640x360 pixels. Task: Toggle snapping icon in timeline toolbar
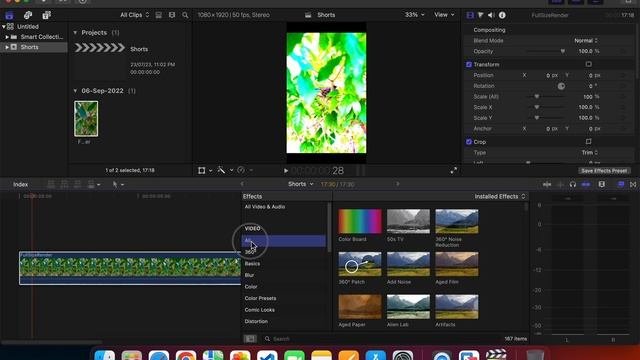click(586, 184)
